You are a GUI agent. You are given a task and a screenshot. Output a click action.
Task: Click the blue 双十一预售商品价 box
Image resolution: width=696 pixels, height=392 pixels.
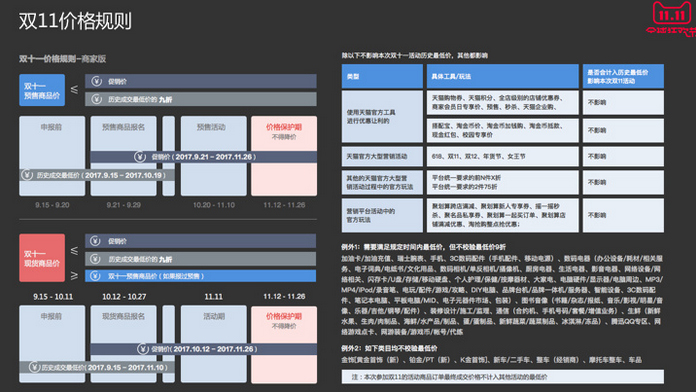pos(42,90)
